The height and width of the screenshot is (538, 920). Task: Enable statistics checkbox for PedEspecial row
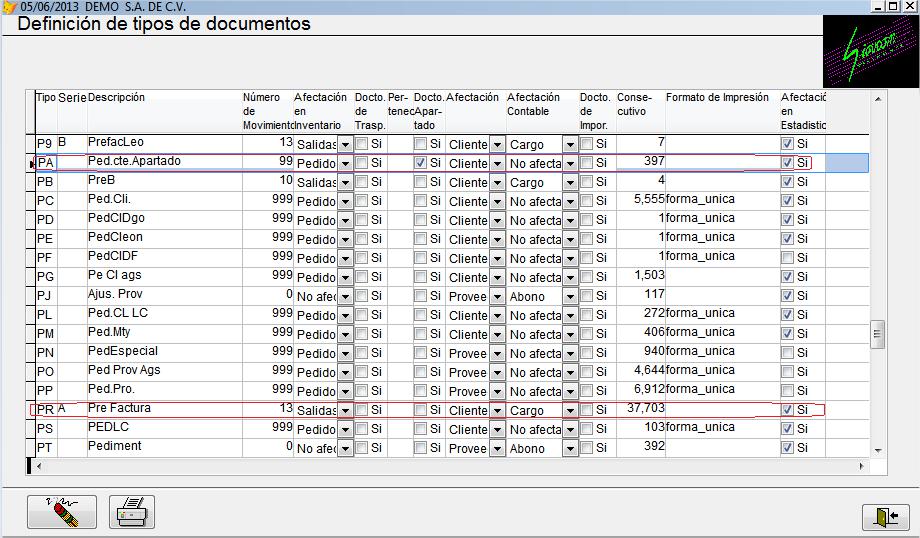coord(787,353)
